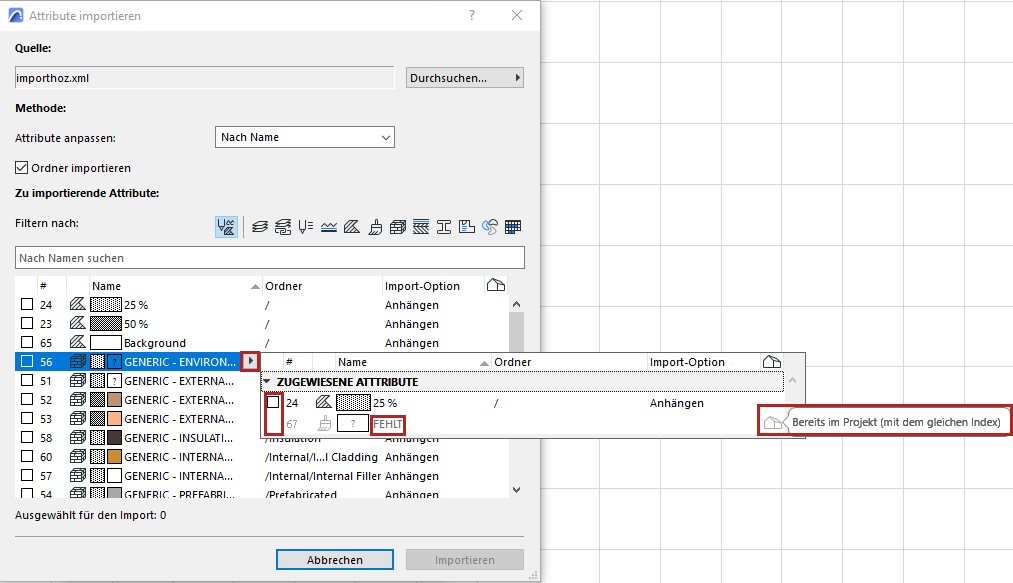
Task: Select the all attribute types filter icon
Action: click(227, 227)
